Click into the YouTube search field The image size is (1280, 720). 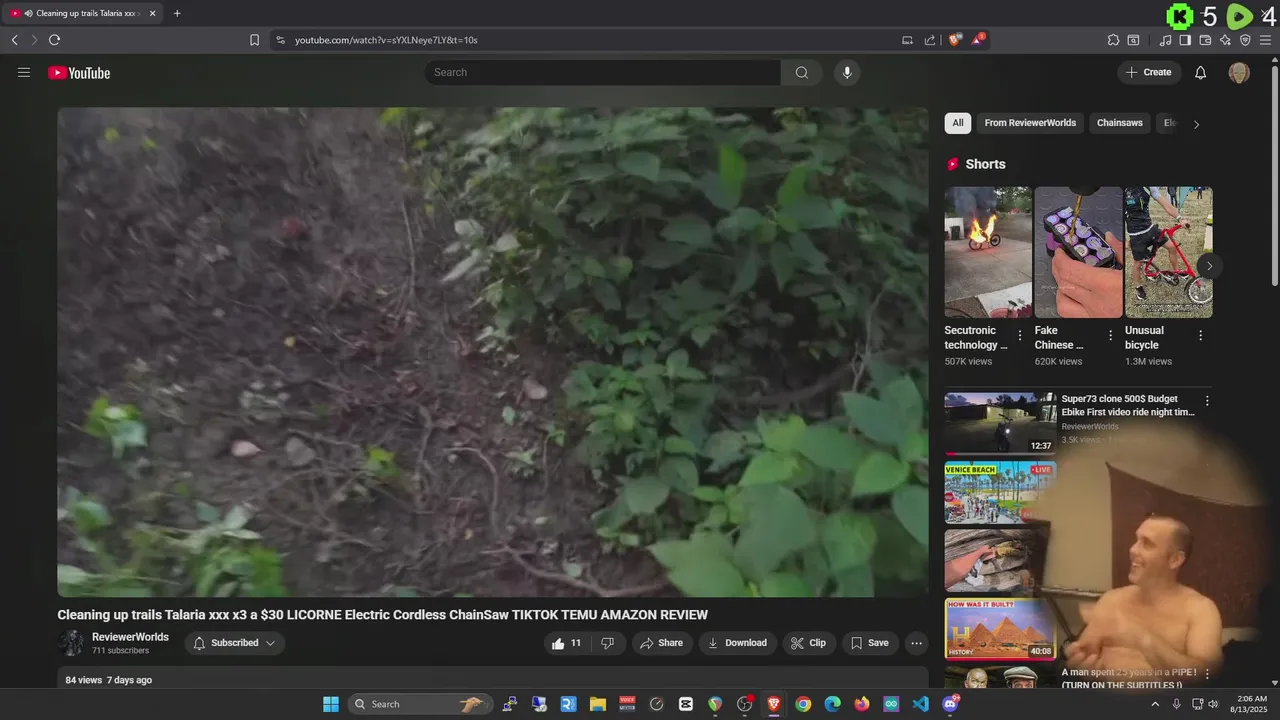coord(603,72)
